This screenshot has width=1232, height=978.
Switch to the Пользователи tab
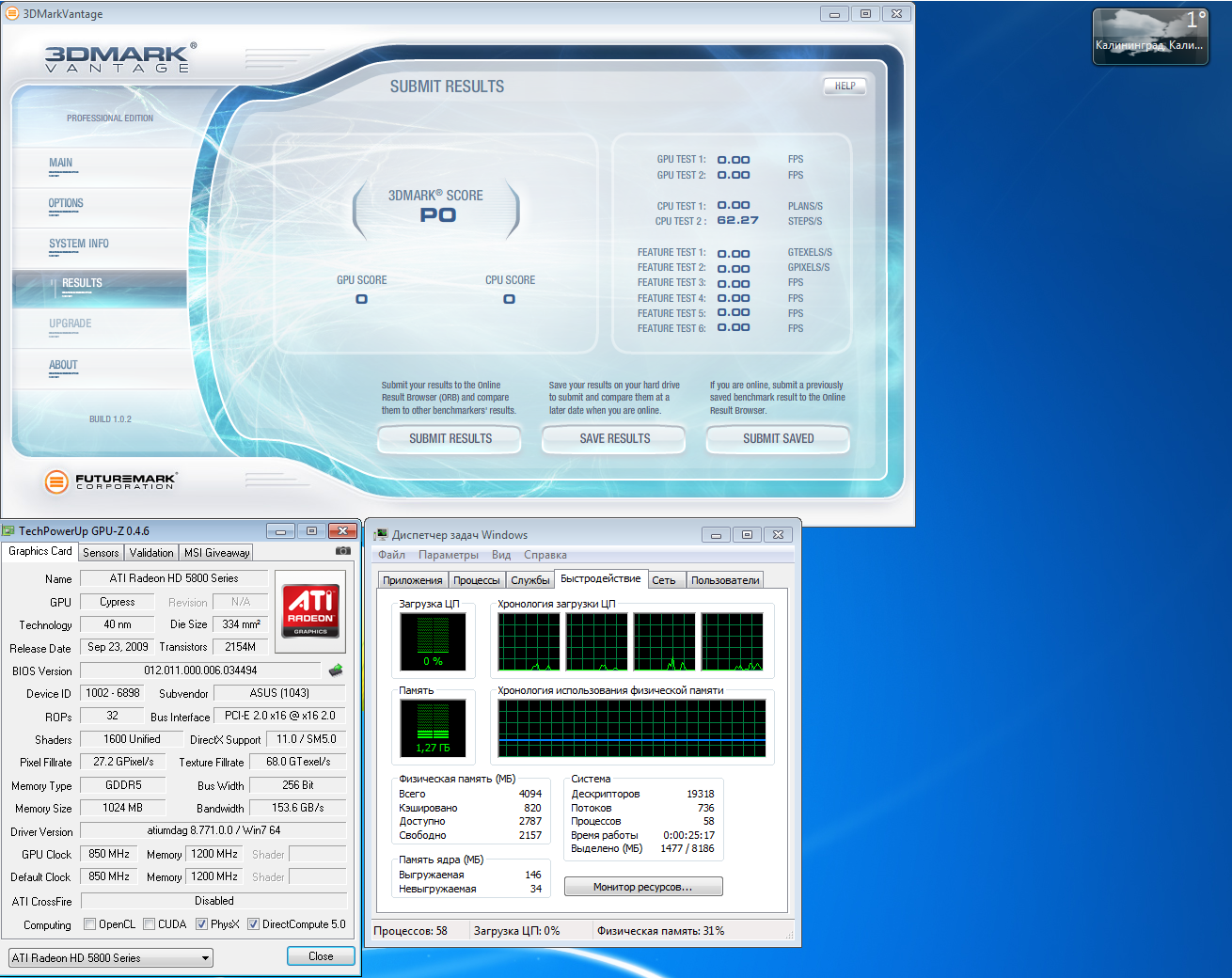click(725, 580)
